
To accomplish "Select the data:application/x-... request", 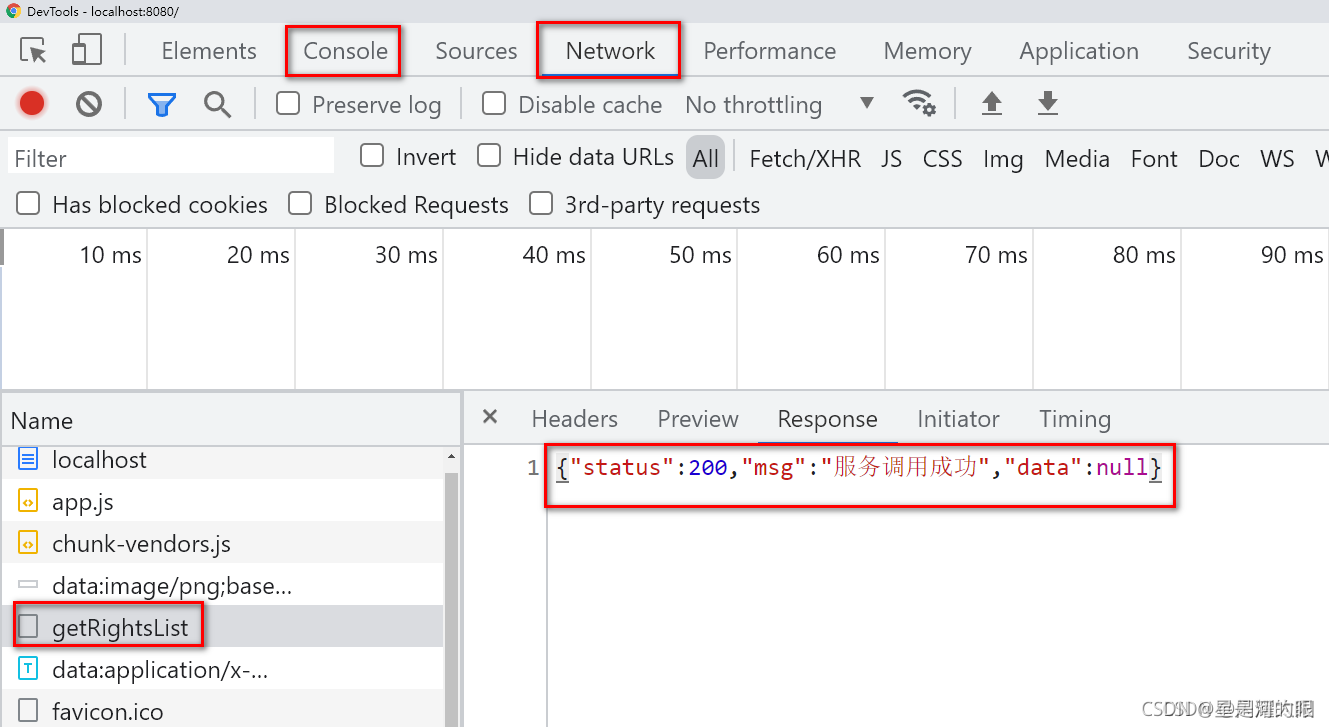I will 222,669.
